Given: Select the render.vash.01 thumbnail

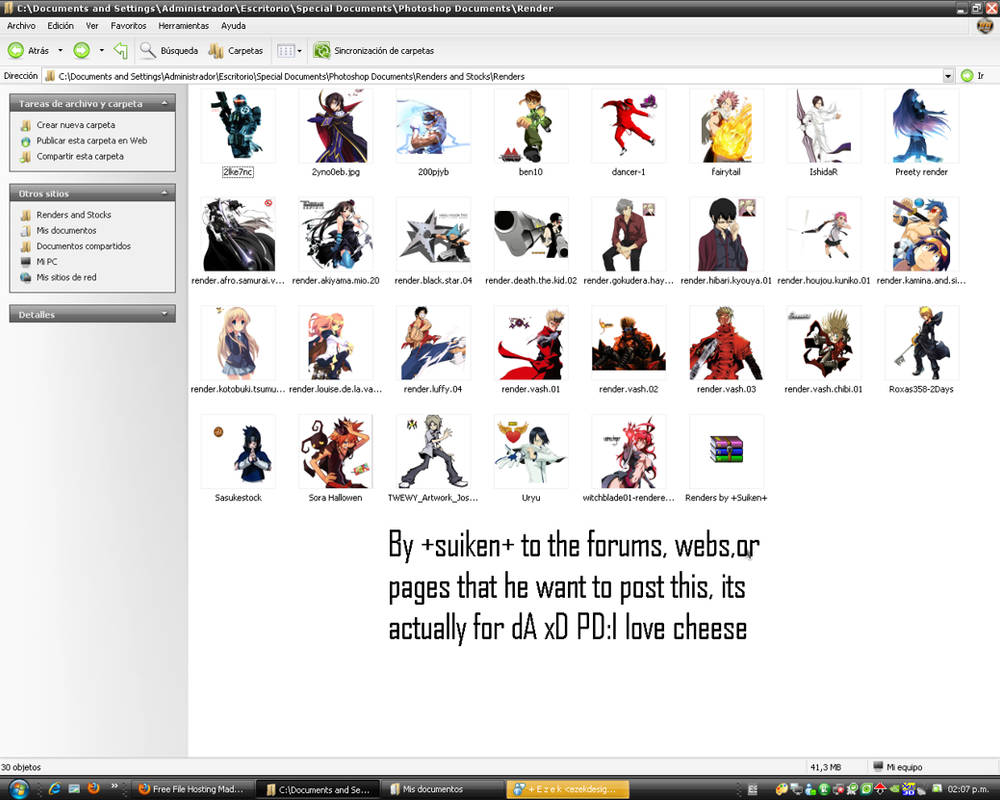Looking at the screenshot, I should pyautogui.click(x=531, y=343).
